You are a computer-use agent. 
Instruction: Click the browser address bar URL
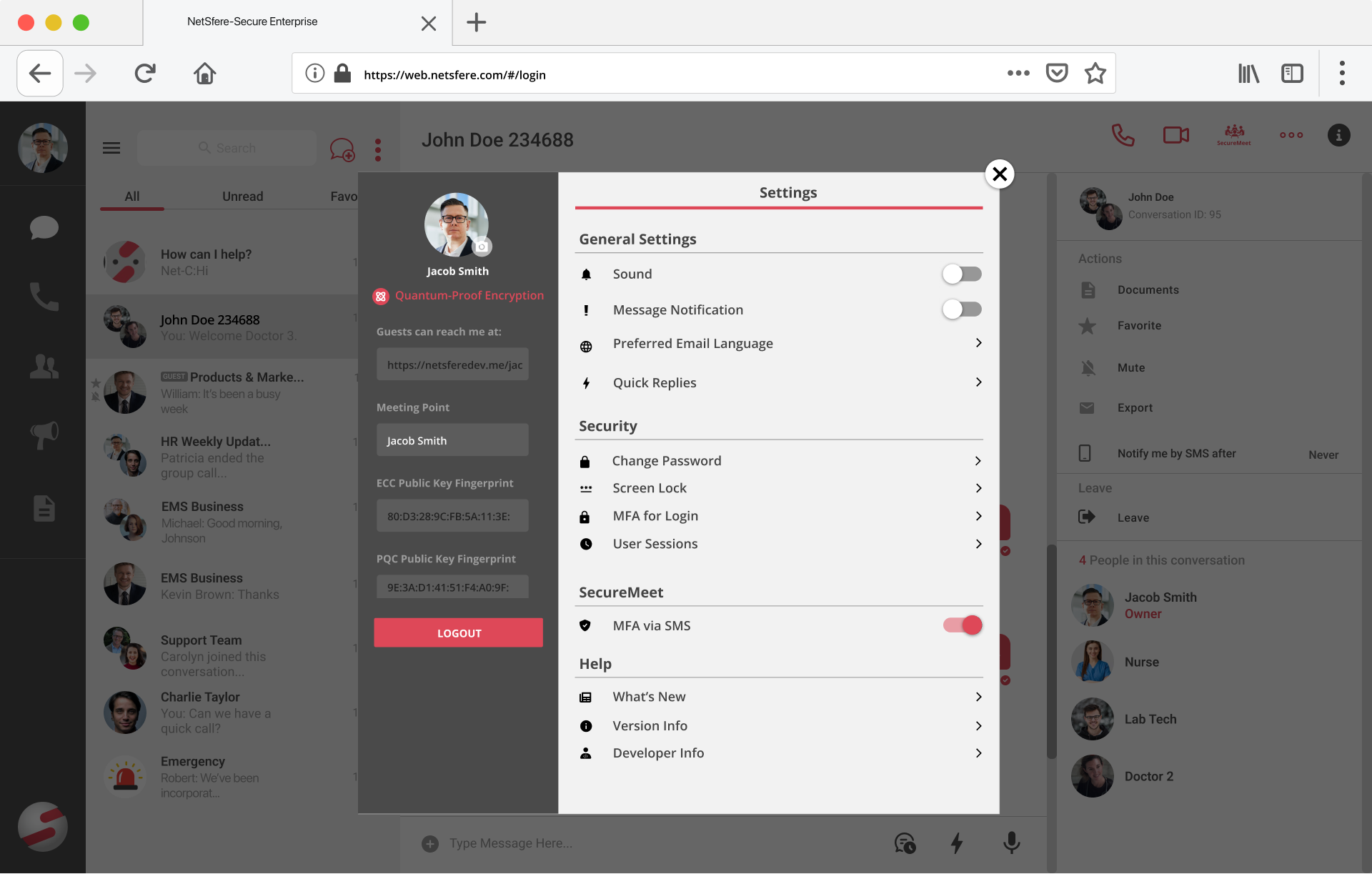point(454,74)
